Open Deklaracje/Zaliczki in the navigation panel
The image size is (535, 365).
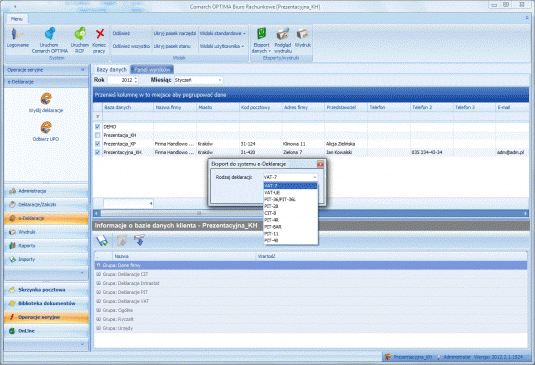[46, 205]
